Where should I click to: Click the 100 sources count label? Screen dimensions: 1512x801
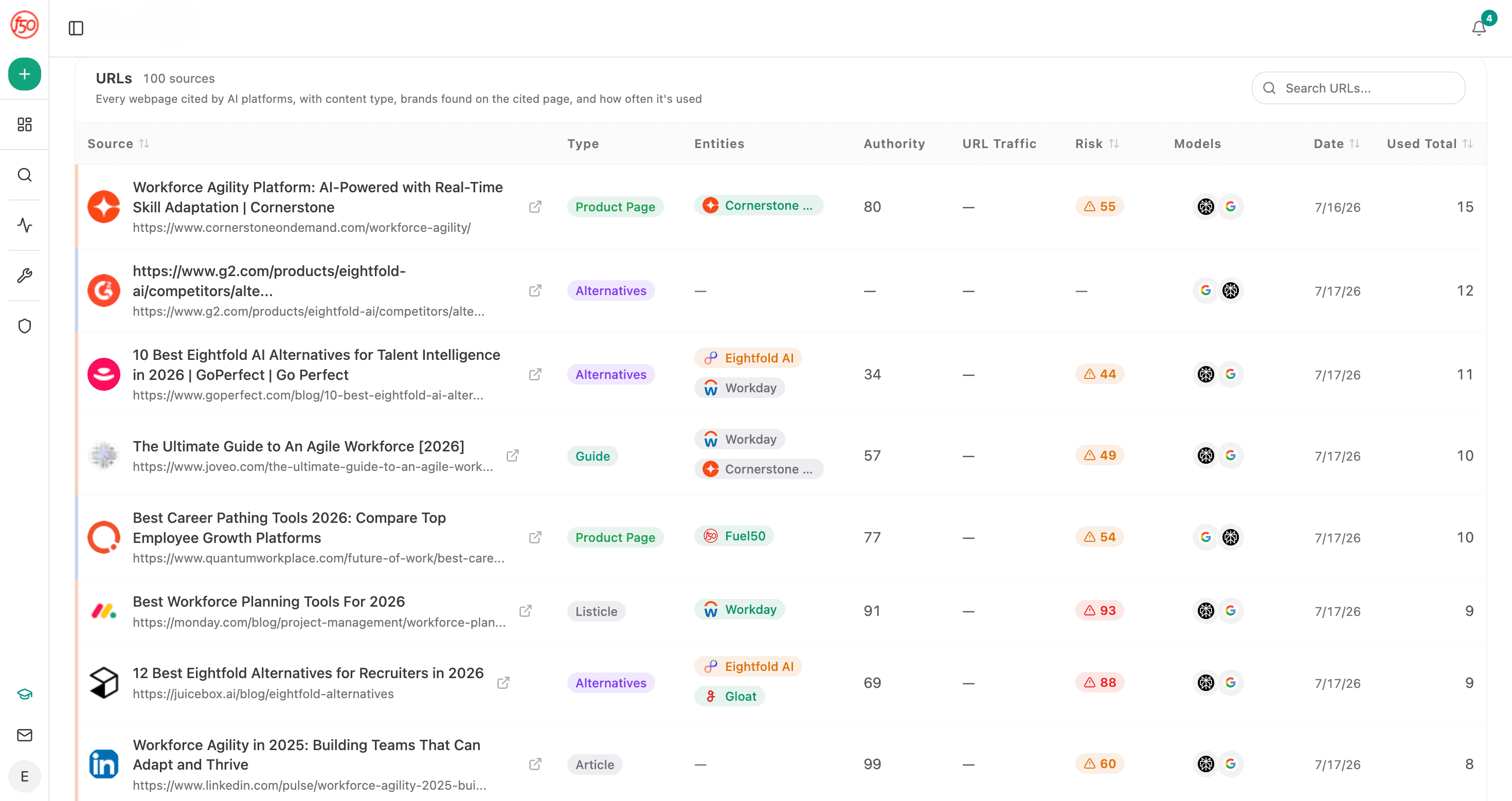click(178, 79)
